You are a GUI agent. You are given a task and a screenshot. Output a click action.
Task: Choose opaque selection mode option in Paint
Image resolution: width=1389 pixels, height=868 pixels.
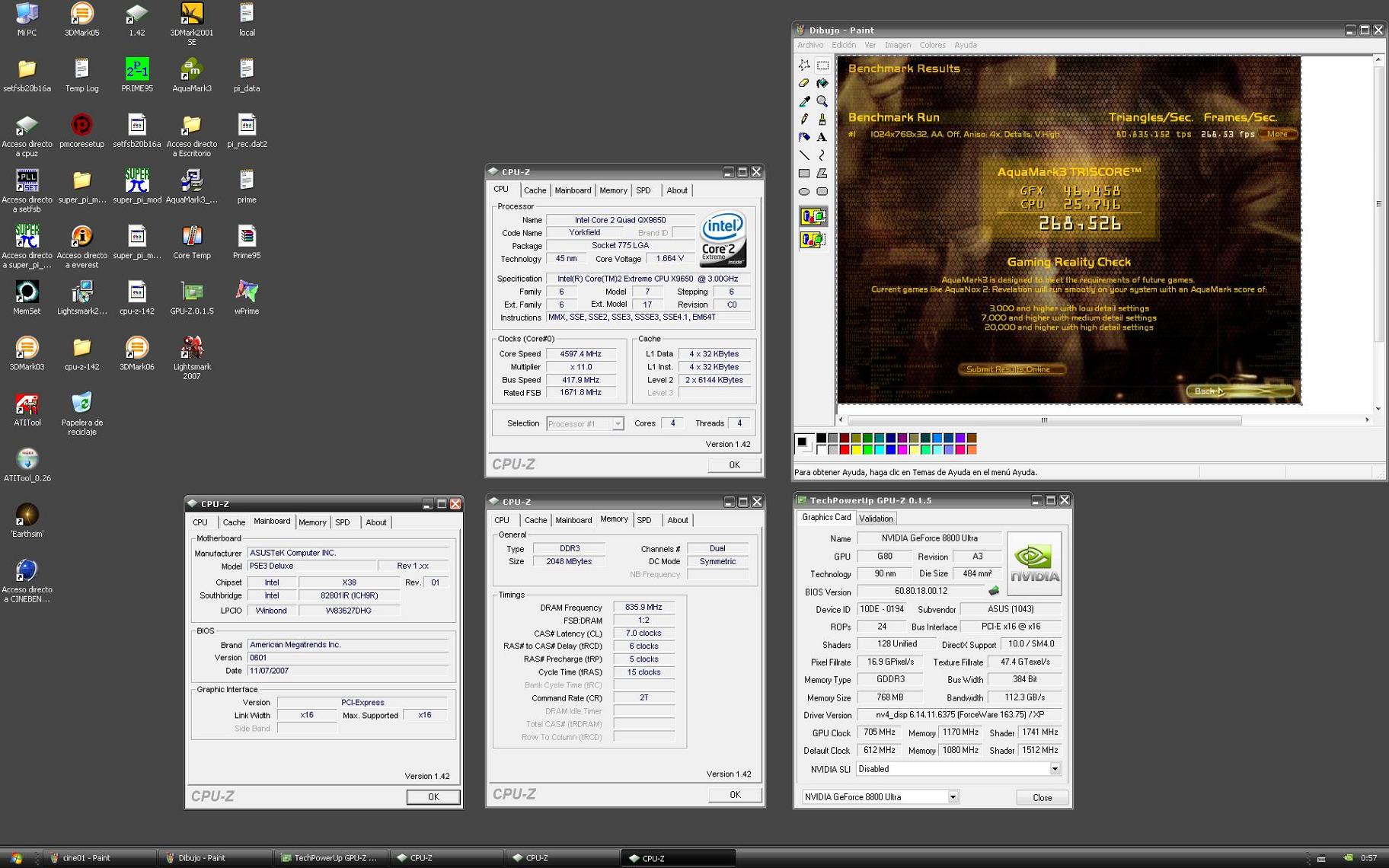pos(813,217)
